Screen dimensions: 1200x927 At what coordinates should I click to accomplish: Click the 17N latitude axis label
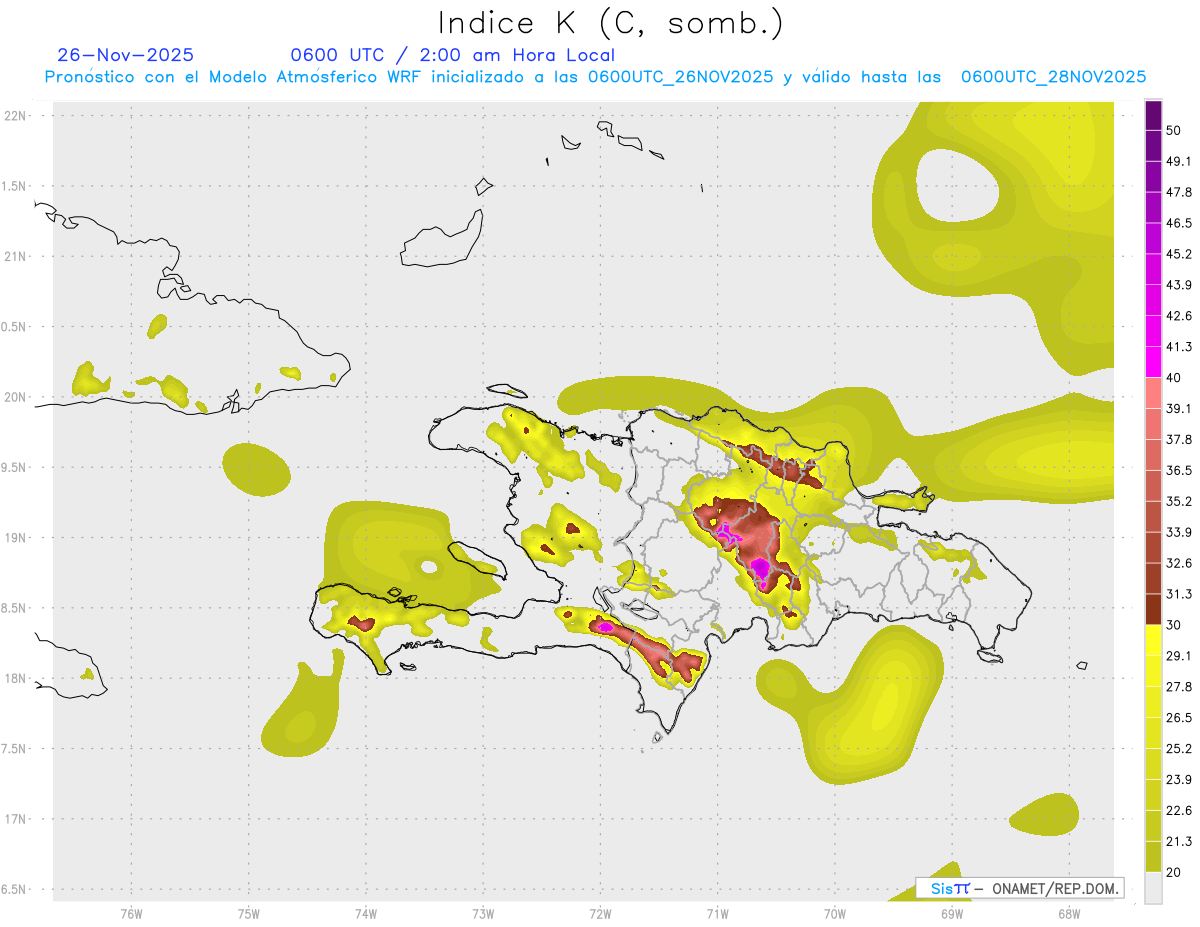(x=17, y=819)
